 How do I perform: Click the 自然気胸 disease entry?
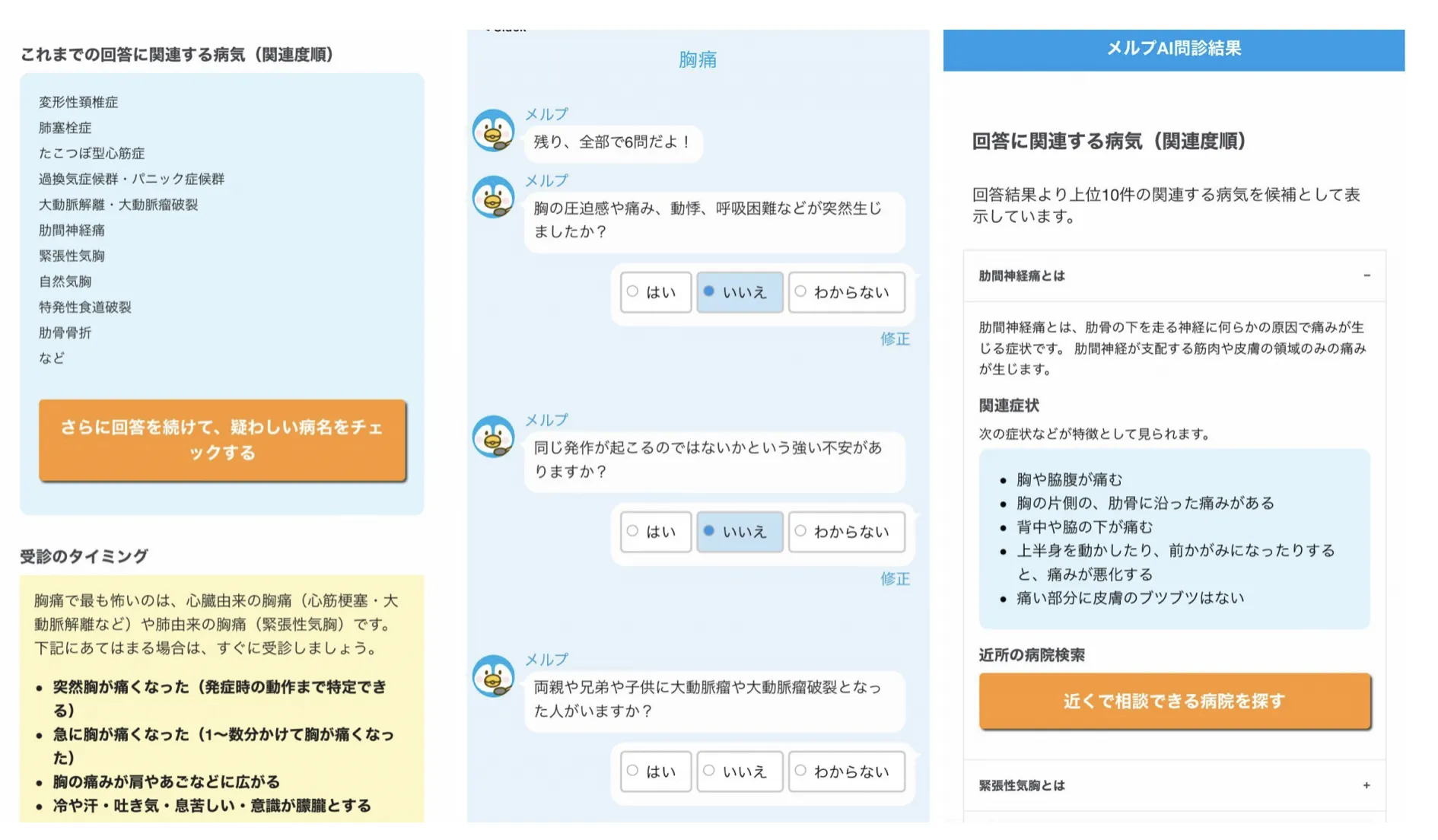click(x=65, y=282)
